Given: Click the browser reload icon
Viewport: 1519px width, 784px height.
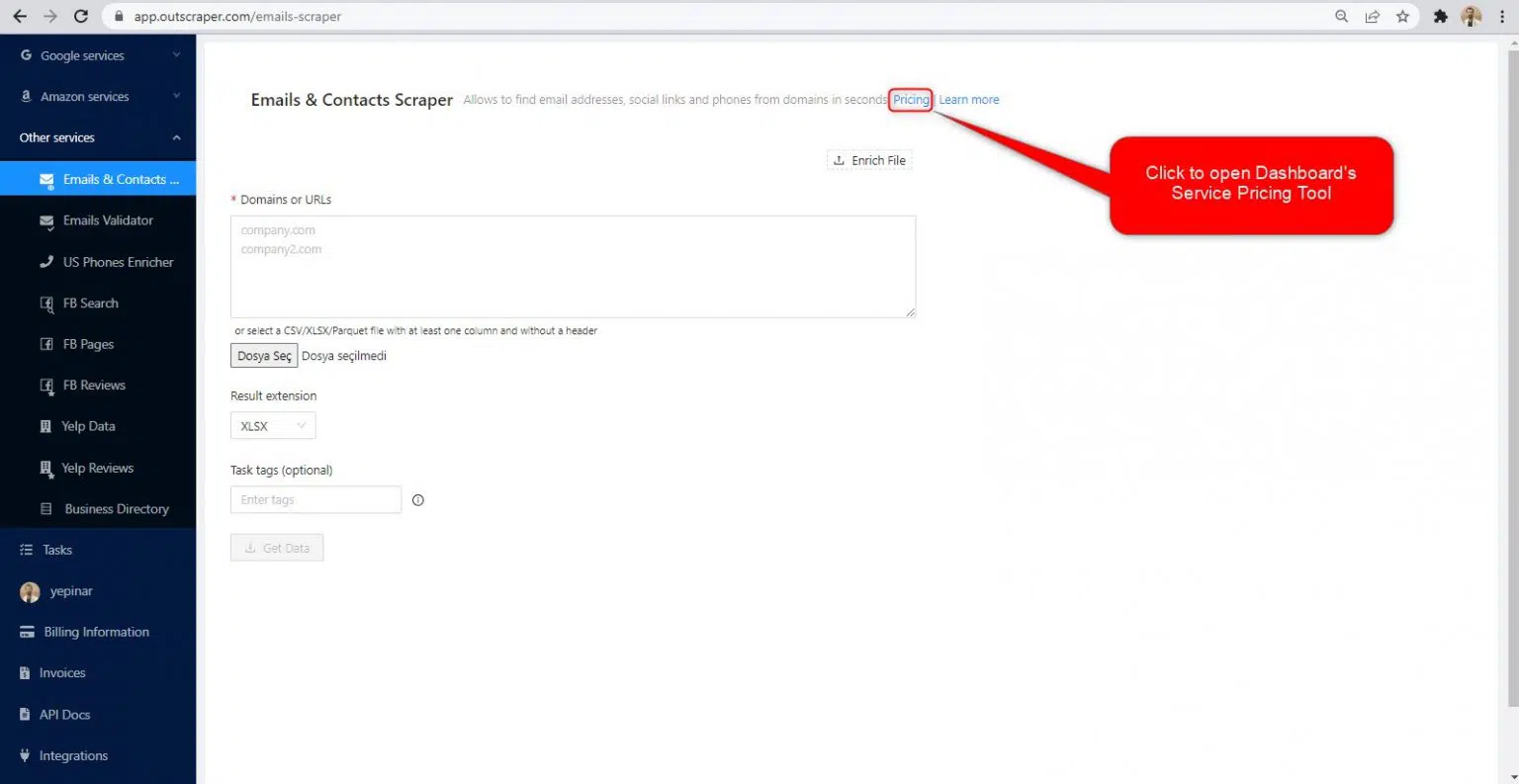Looking at the screenshot, I should tap(81, 16).
